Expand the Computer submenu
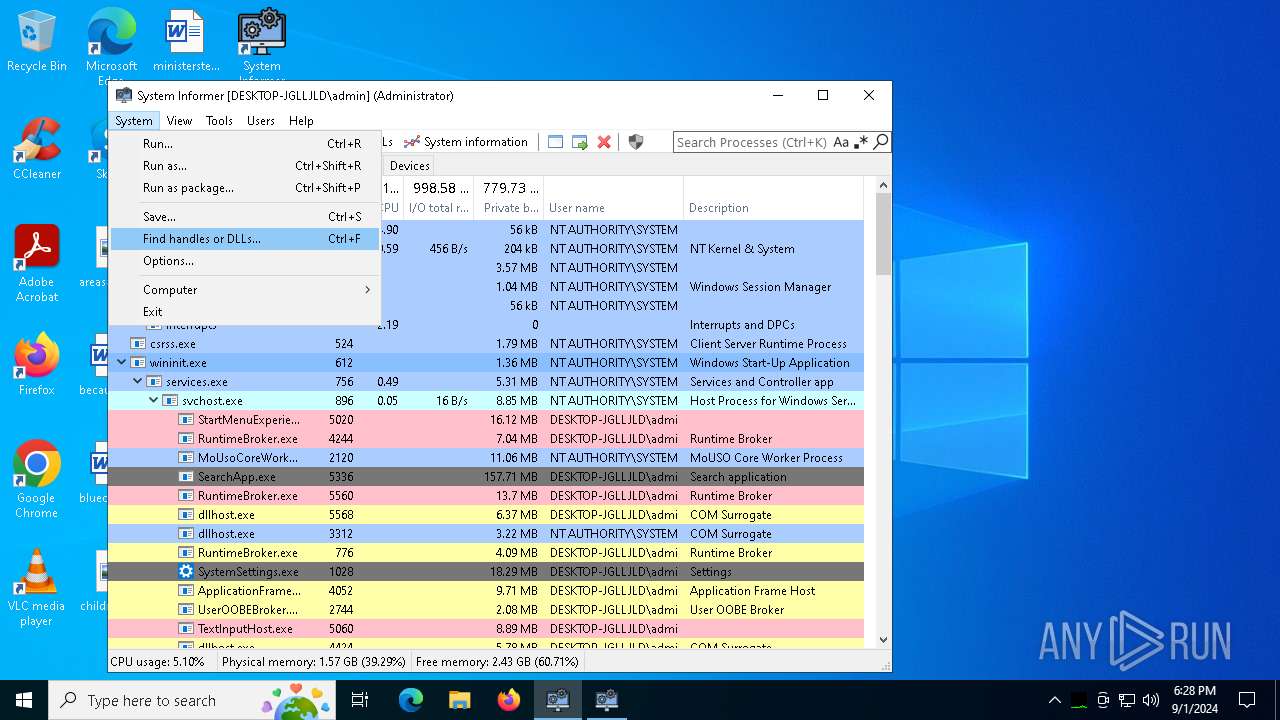The image size is (1280, 720). pos(245,290)
